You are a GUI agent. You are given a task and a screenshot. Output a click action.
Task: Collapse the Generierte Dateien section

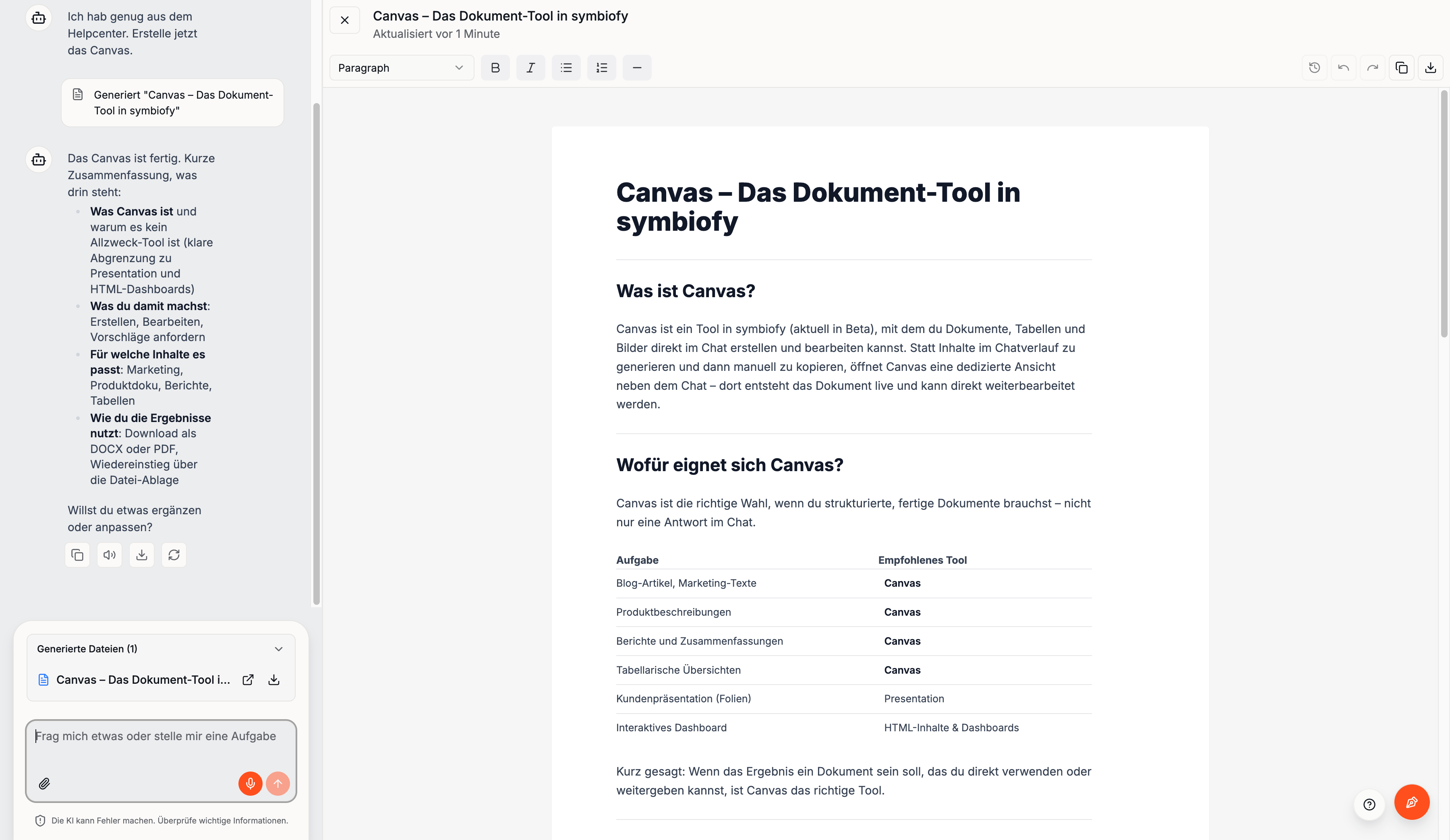[278, 649]
